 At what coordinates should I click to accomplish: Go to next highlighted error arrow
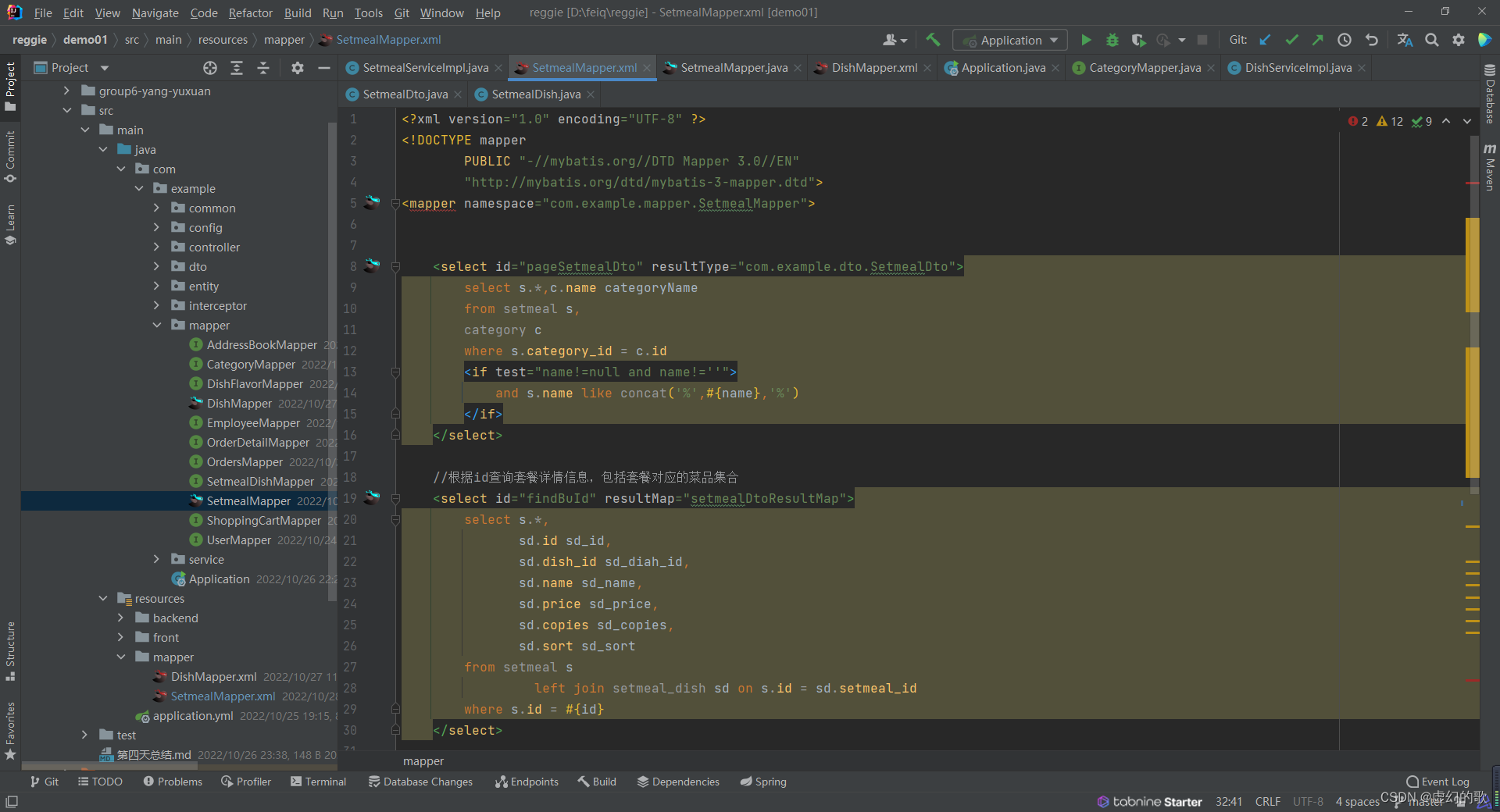click(x=1467, y=121)
